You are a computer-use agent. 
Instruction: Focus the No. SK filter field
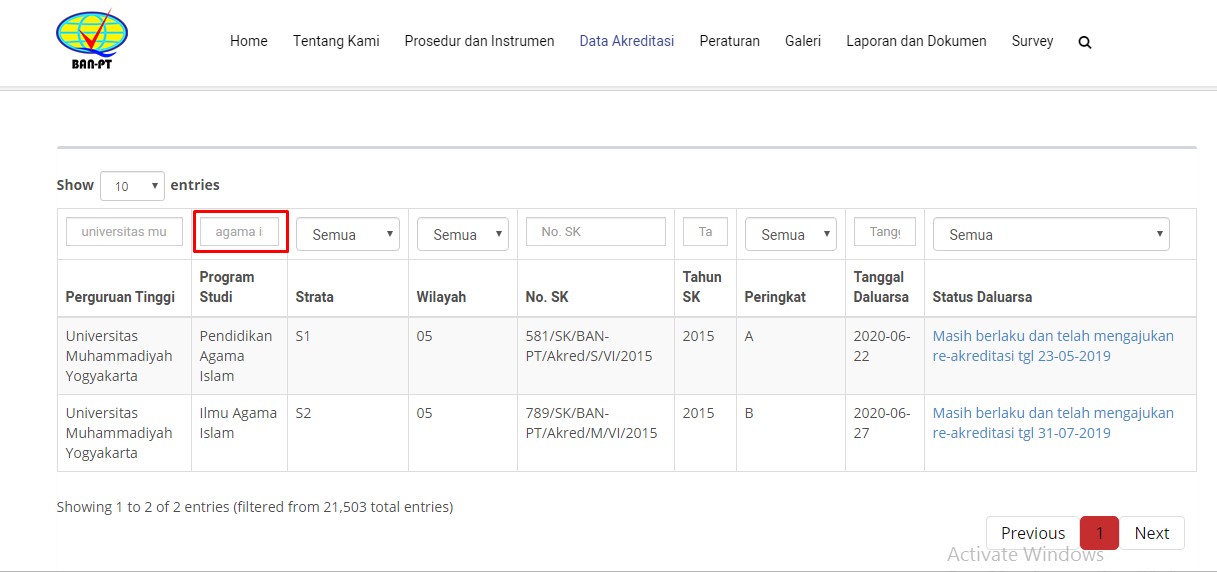point(596,231)
